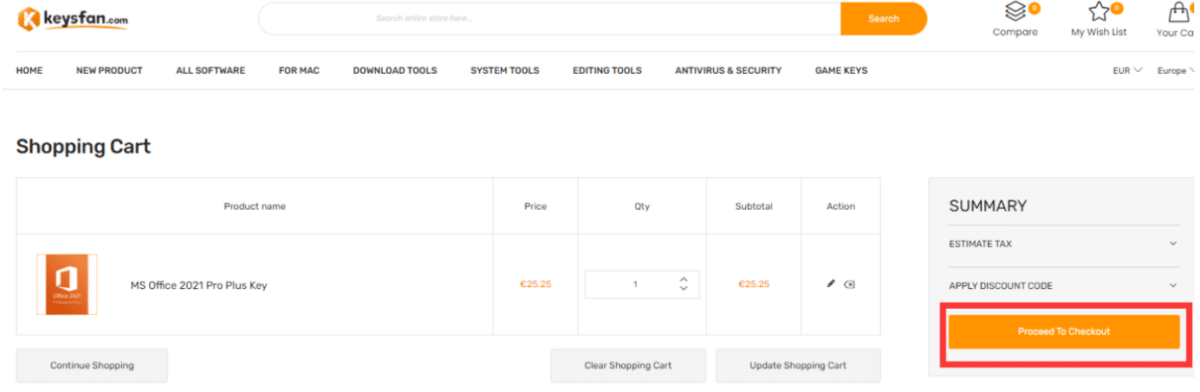Image resolution: width=1200 pixels, height=392 pixels.
Task: Open SYSTEM TOOLS menu
Action: (x=505, y=71)
